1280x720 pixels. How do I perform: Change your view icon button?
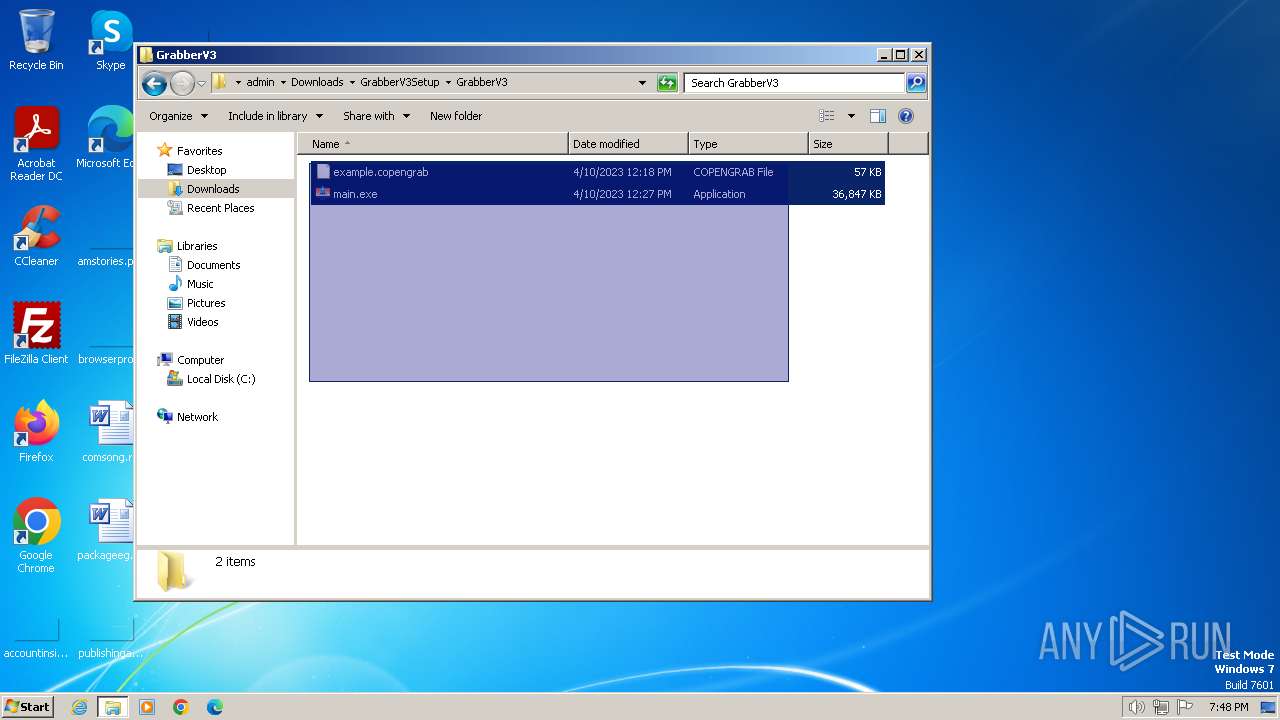(x=826, y=116)
